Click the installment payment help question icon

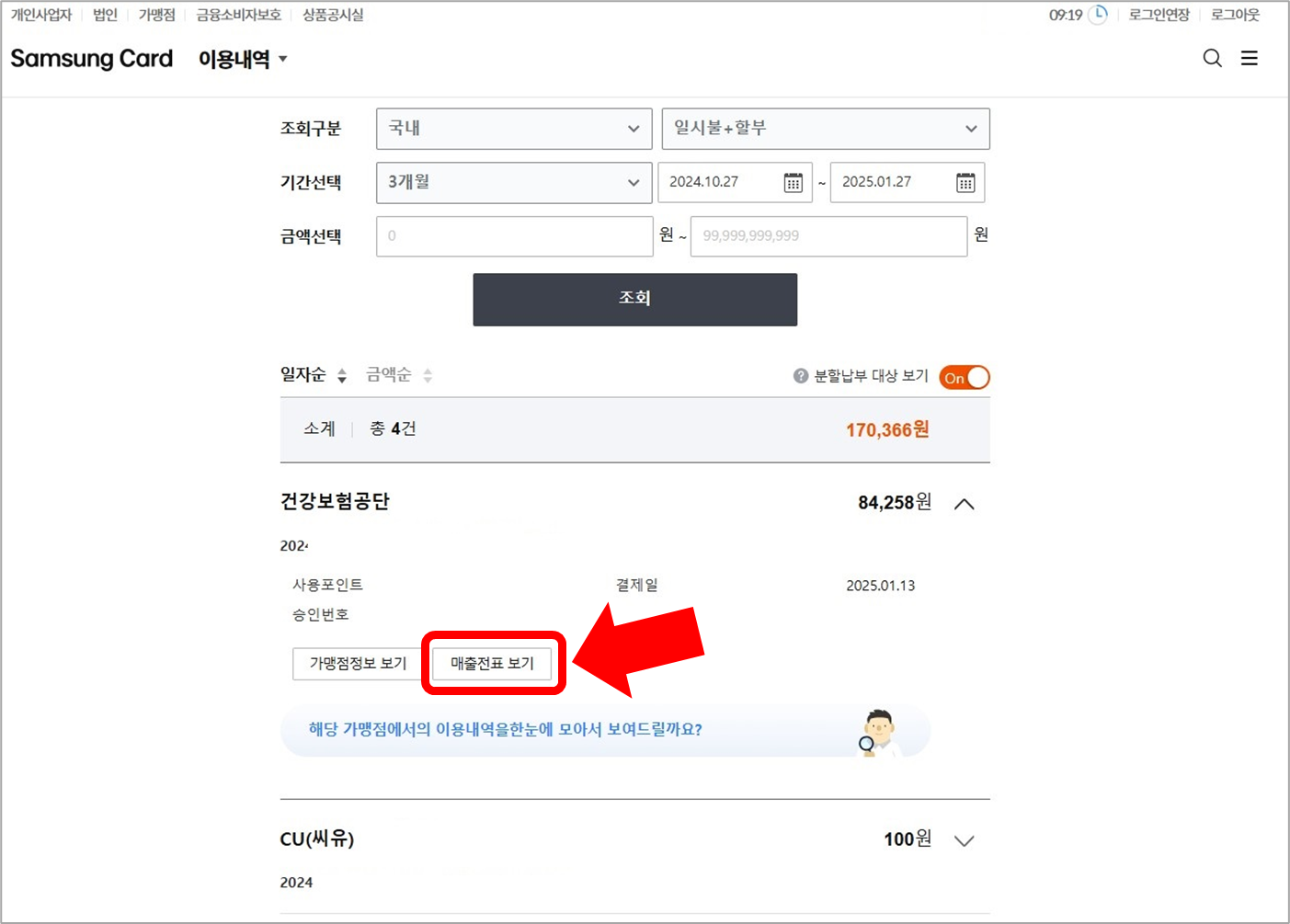click(801, 376)
